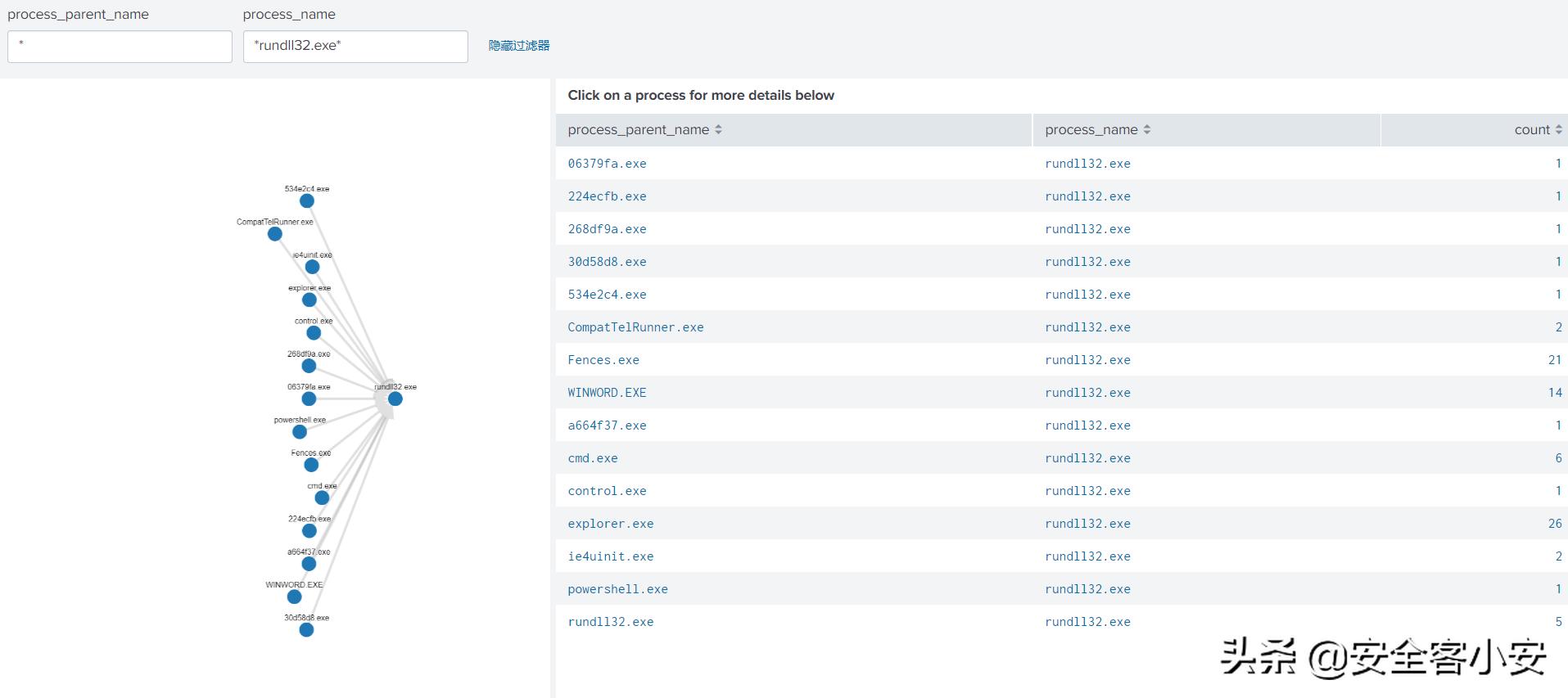Open CompatTelRunner.exe entry in the table
The width and height of the screenshot is (1568, 698).
point(635,327)
